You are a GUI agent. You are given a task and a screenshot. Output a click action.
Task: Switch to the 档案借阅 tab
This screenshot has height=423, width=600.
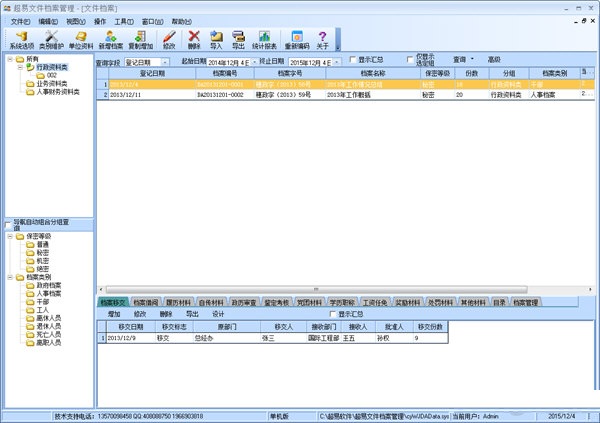[x=145, y=301]
